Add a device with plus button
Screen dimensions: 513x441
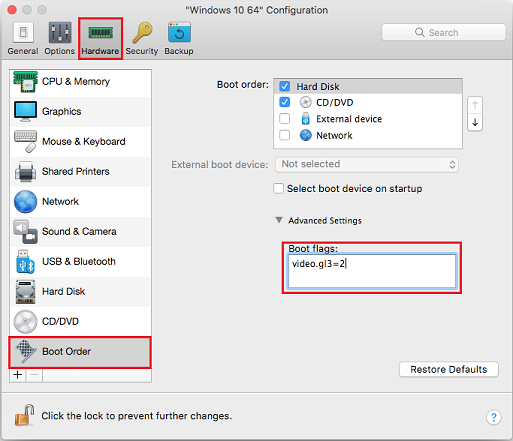point(18,375)
